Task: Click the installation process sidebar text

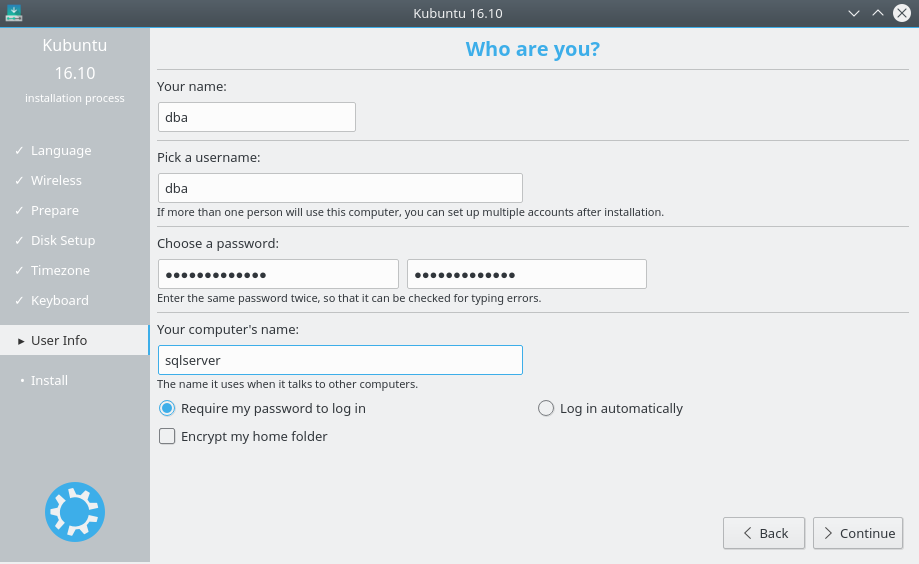Action: pyautogui.click(x=74, y=98)
